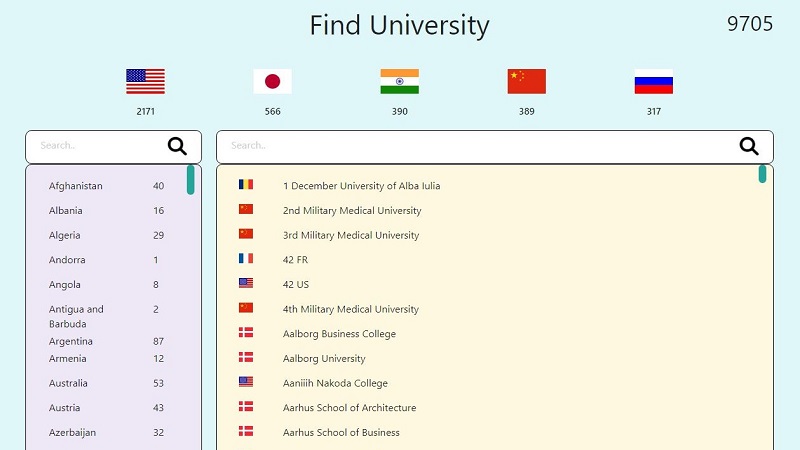Choose Argentina from the country list
The image size is (800, 450).
coord(70,341)
